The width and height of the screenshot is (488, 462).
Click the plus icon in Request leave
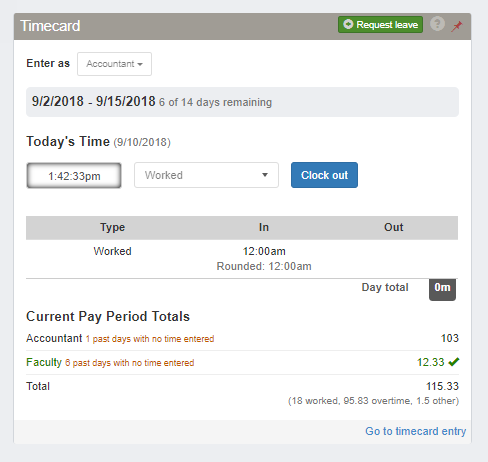point(348,24)
